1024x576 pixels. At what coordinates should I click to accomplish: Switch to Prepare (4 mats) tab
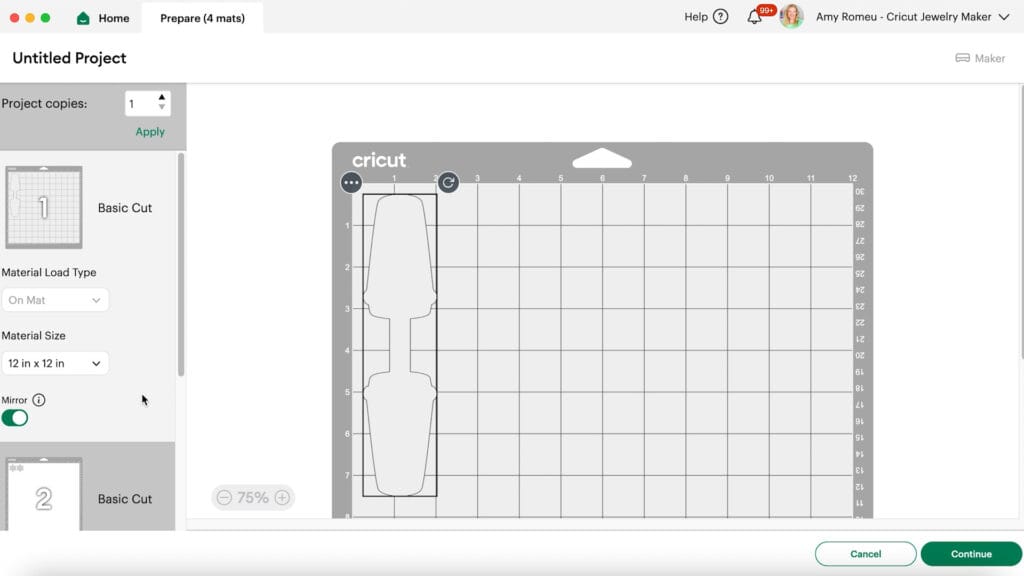click(x=202, y=18)
